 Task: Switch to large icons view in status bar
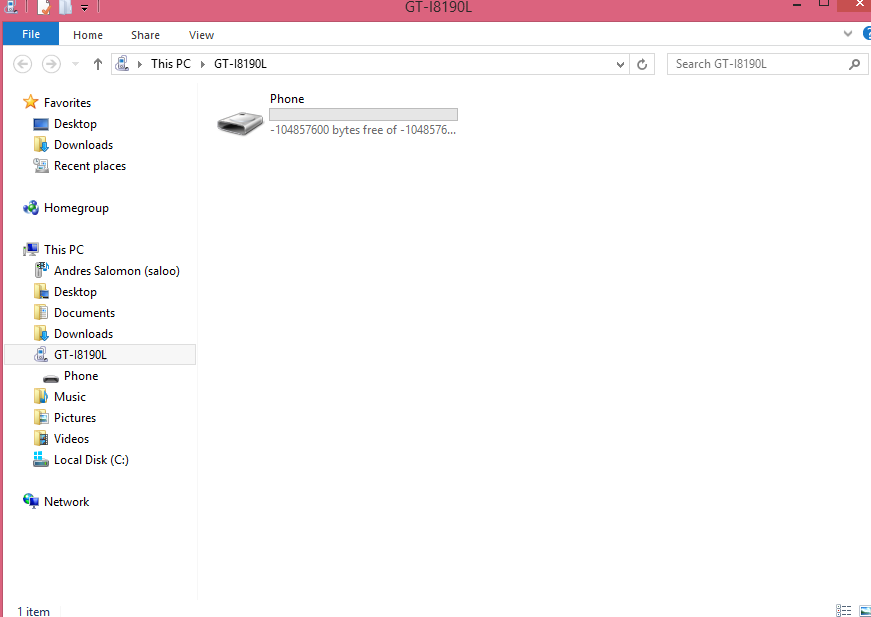(x=864, y=610)
